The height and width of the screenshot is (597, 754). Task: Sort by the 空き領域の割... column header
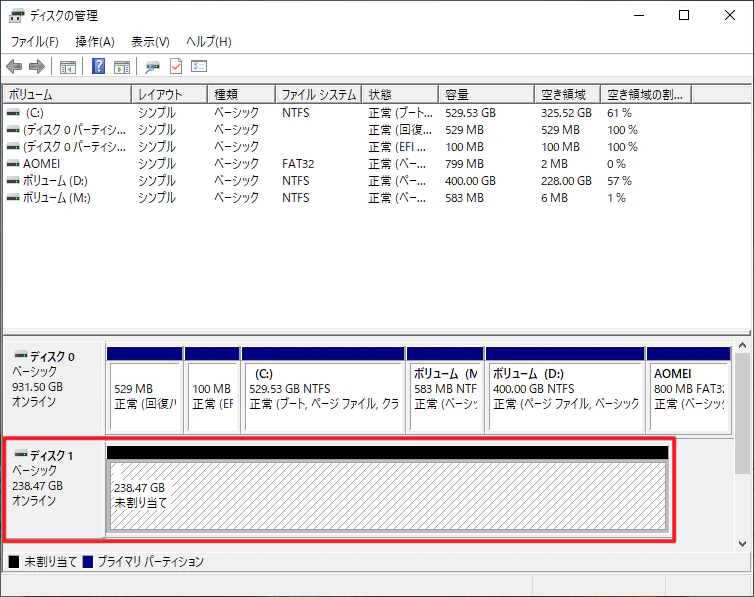(x=646, y=94)
